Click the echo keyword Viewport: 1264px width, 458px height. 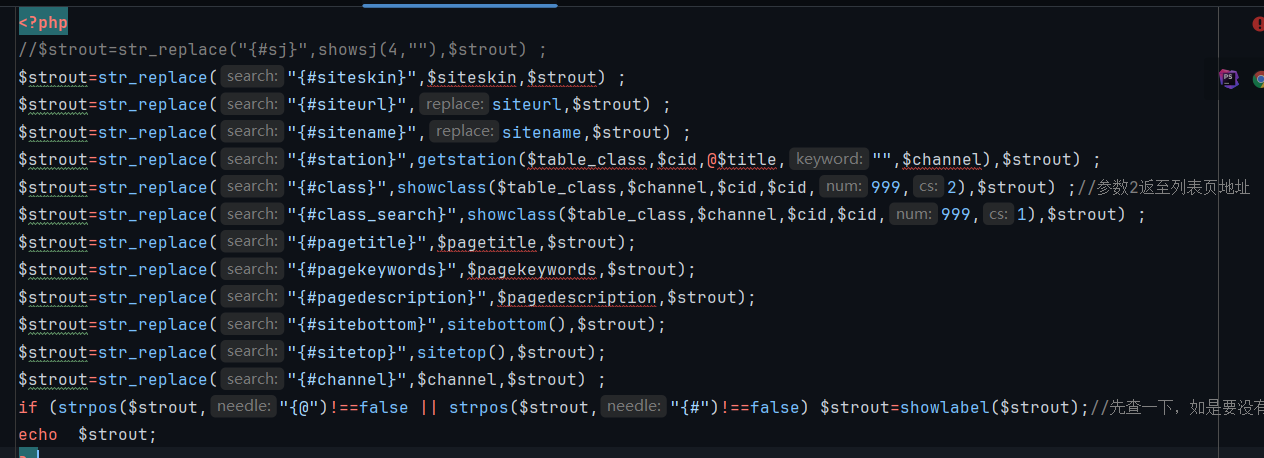coord(38,434)
